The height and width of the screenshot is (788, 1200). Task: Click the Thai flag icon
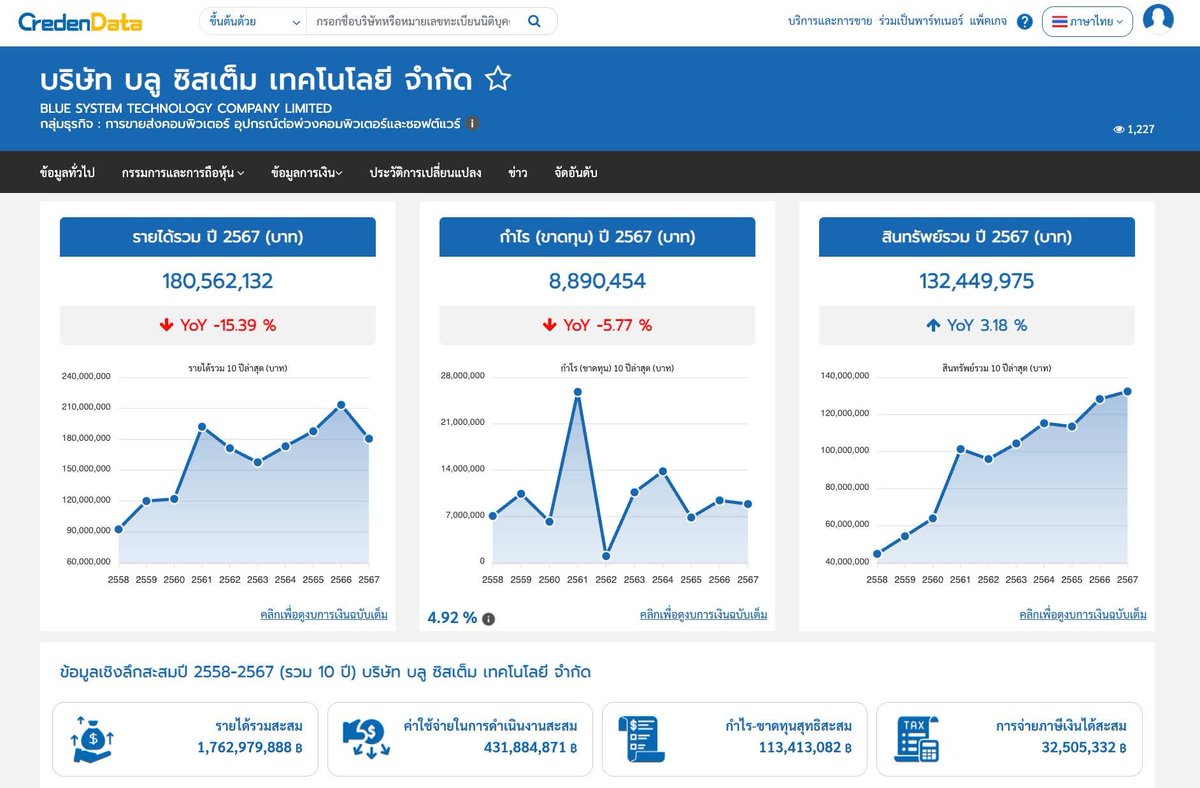(1059, 21)
